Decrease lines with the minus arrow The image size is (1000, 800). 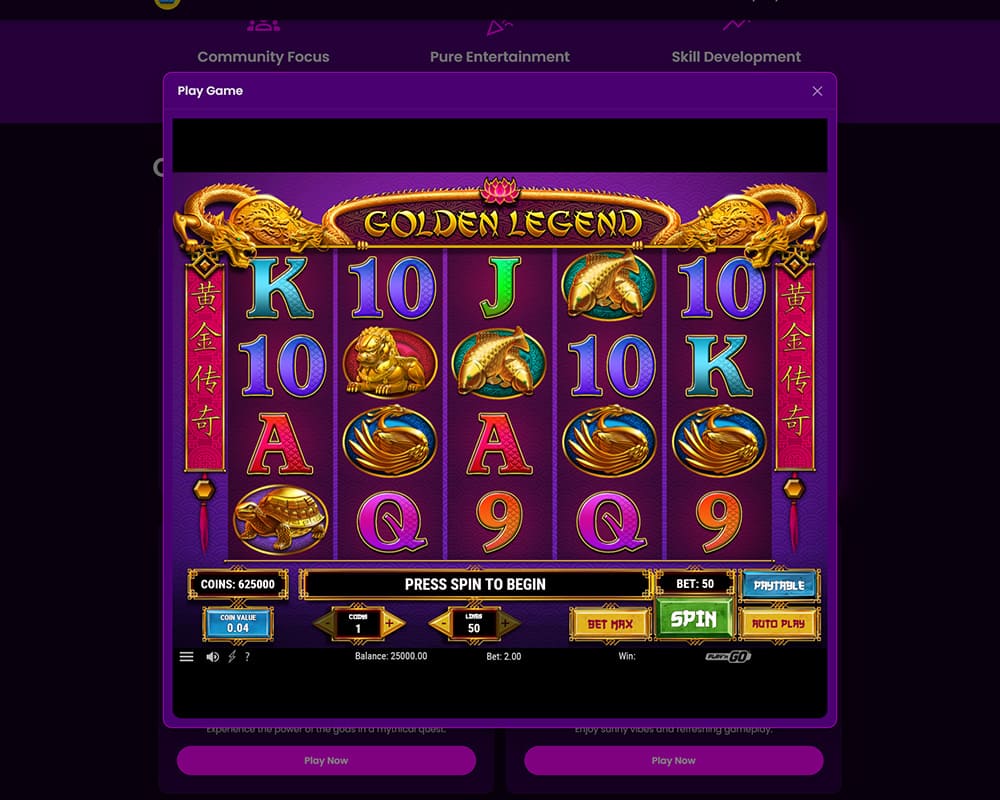441,623
